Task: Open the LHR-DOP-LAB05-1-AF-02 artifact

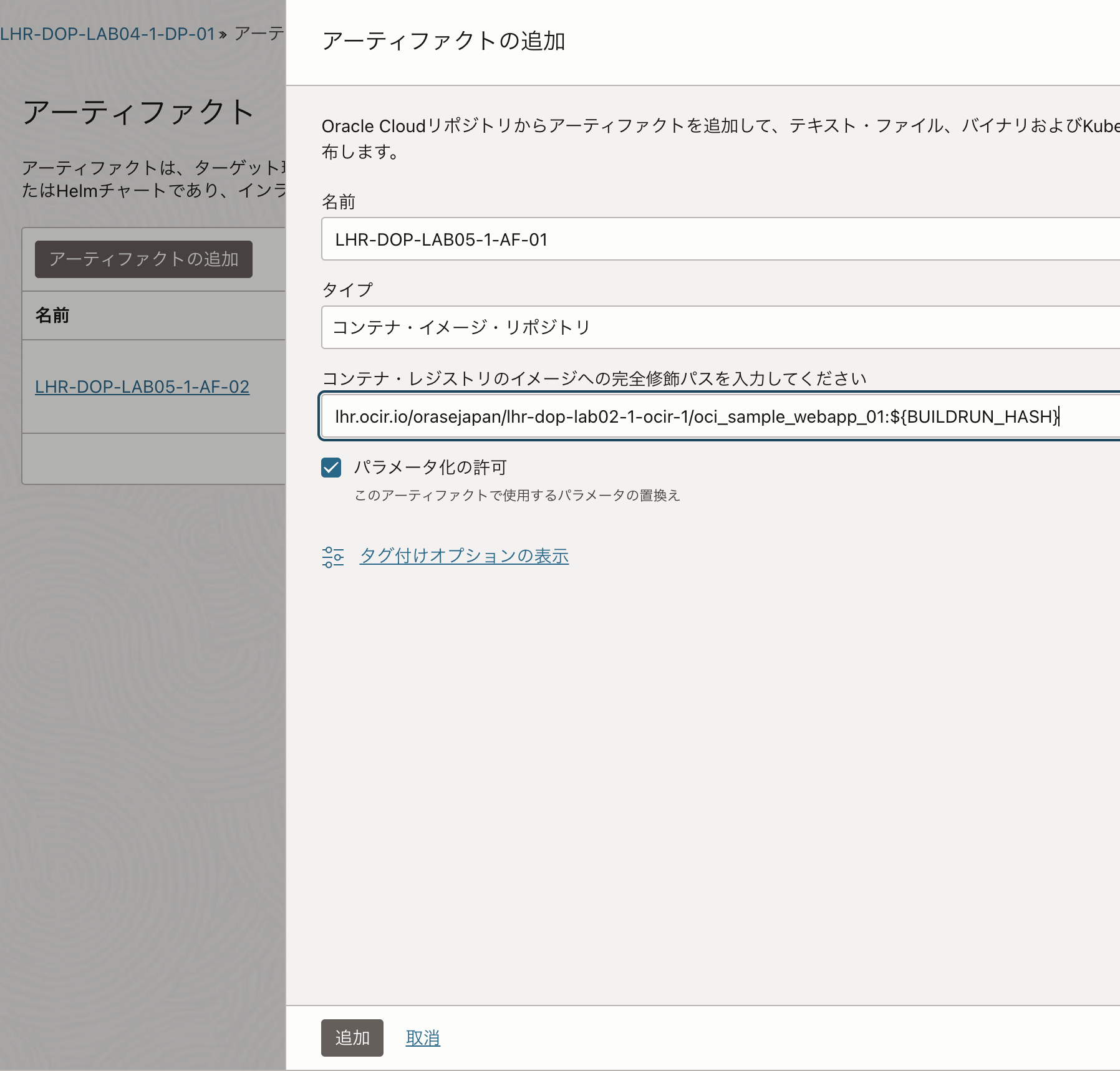Action: [x=142, y=387]
